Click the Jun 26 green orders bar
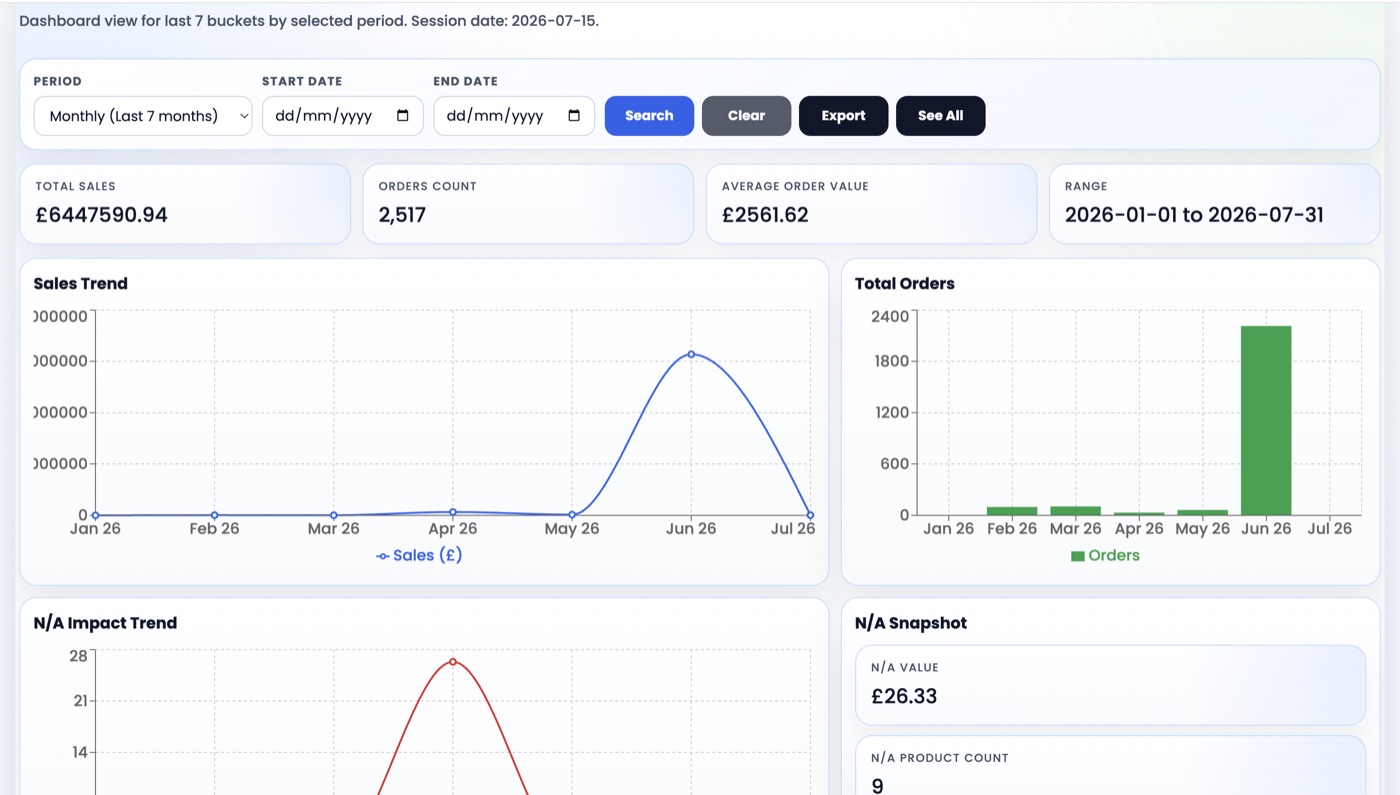 1266,421
